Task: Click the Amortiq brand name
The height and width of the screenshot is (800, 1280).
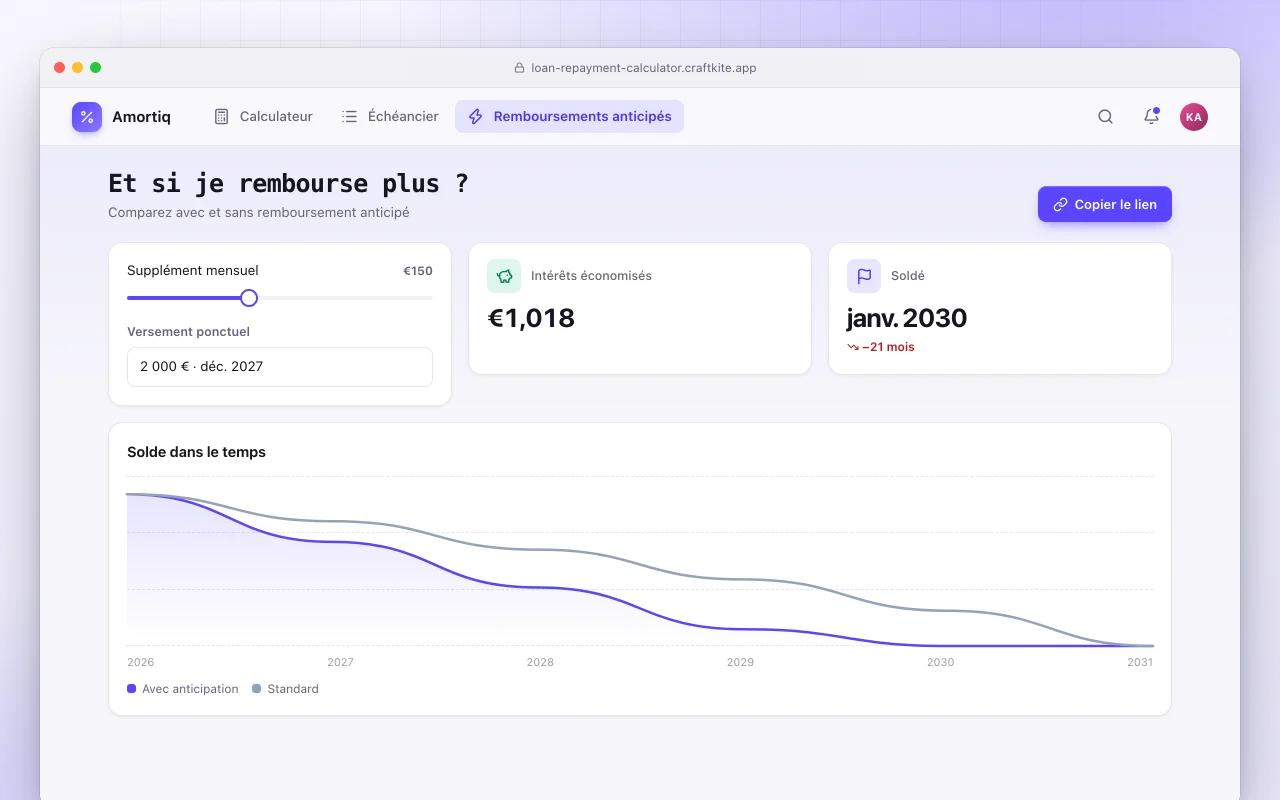Action: [x=141, y=117]
